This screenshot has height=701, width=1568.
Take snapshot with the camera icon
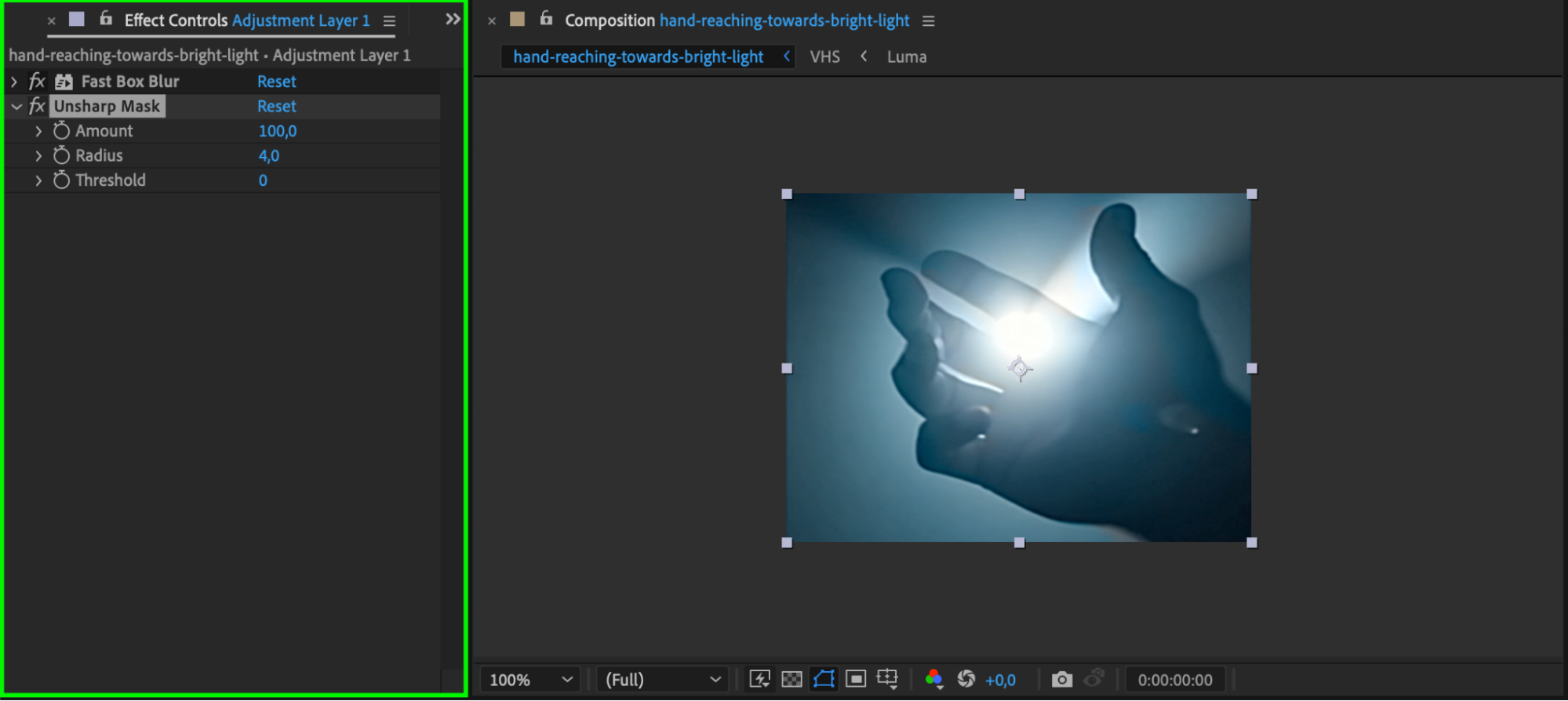(x=1061, y=679)
